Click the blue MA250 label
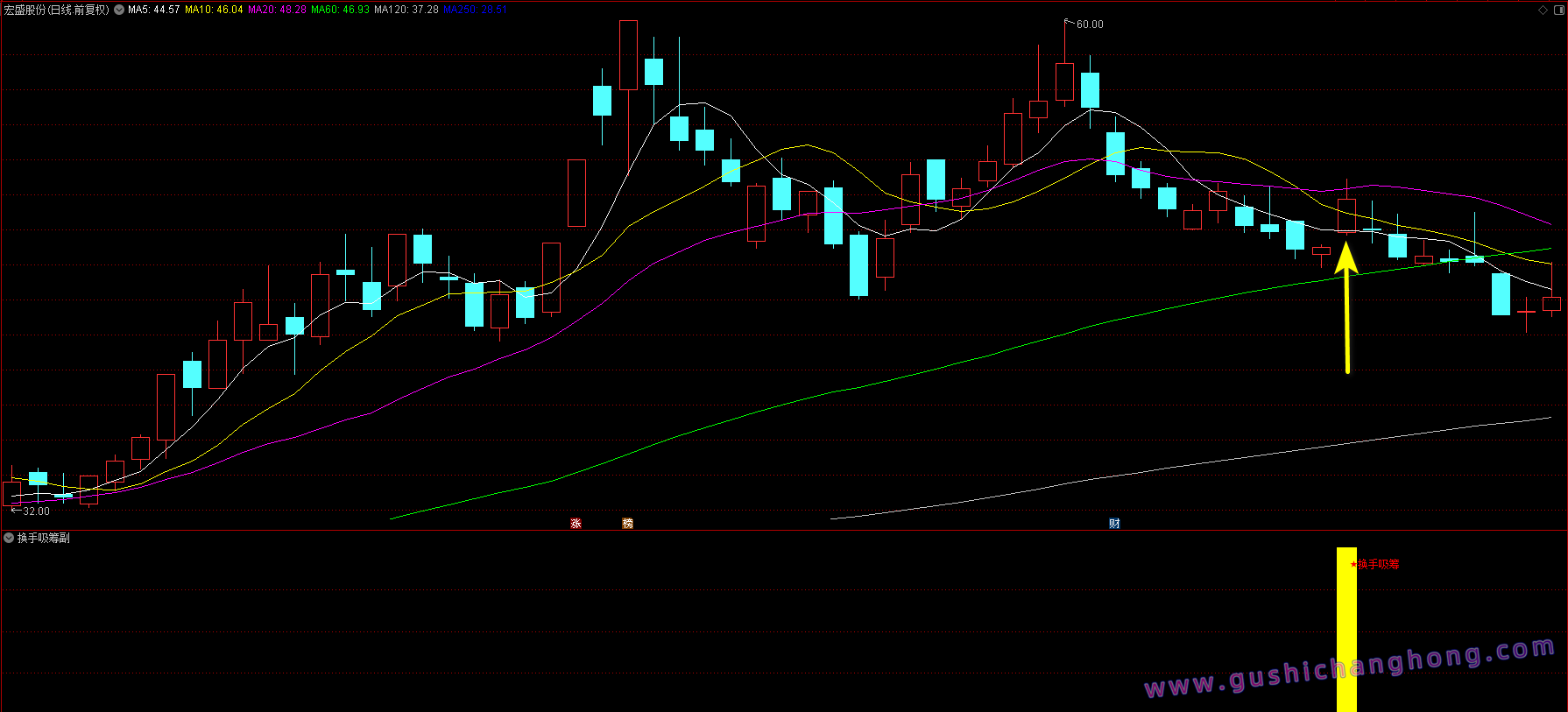Viewport: 1568px width, 712px height. coord(475,10)
